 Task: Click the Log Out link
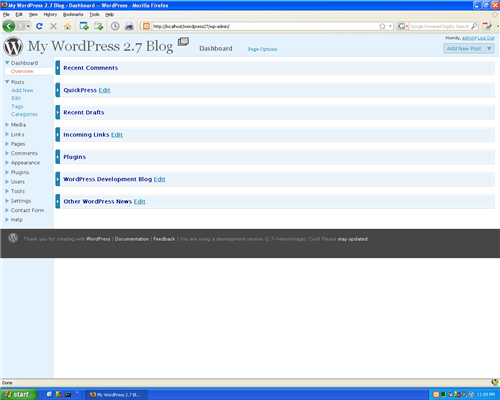point(486,38)
